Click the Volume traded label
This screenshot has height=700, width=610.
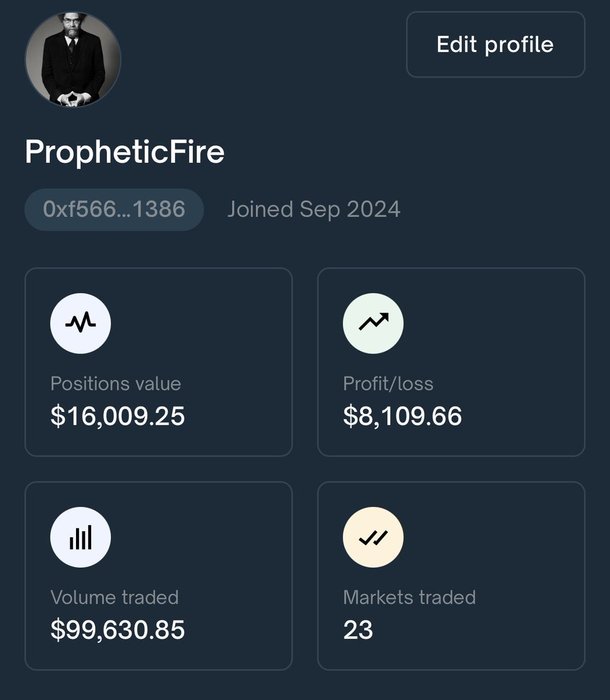(114, 597)
